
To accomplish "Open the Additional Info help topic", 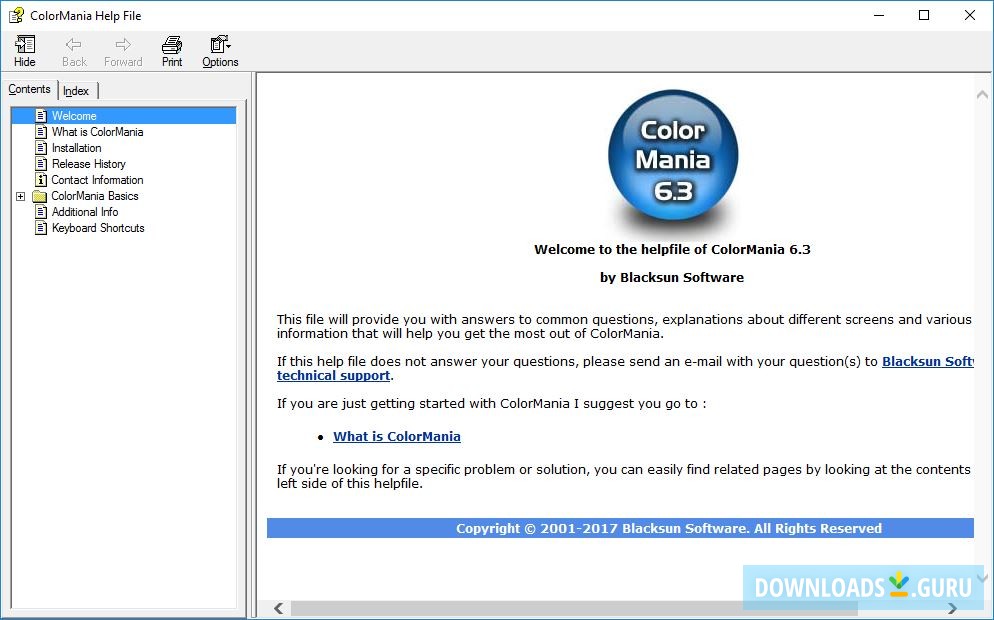I will [x=87, y=212].
